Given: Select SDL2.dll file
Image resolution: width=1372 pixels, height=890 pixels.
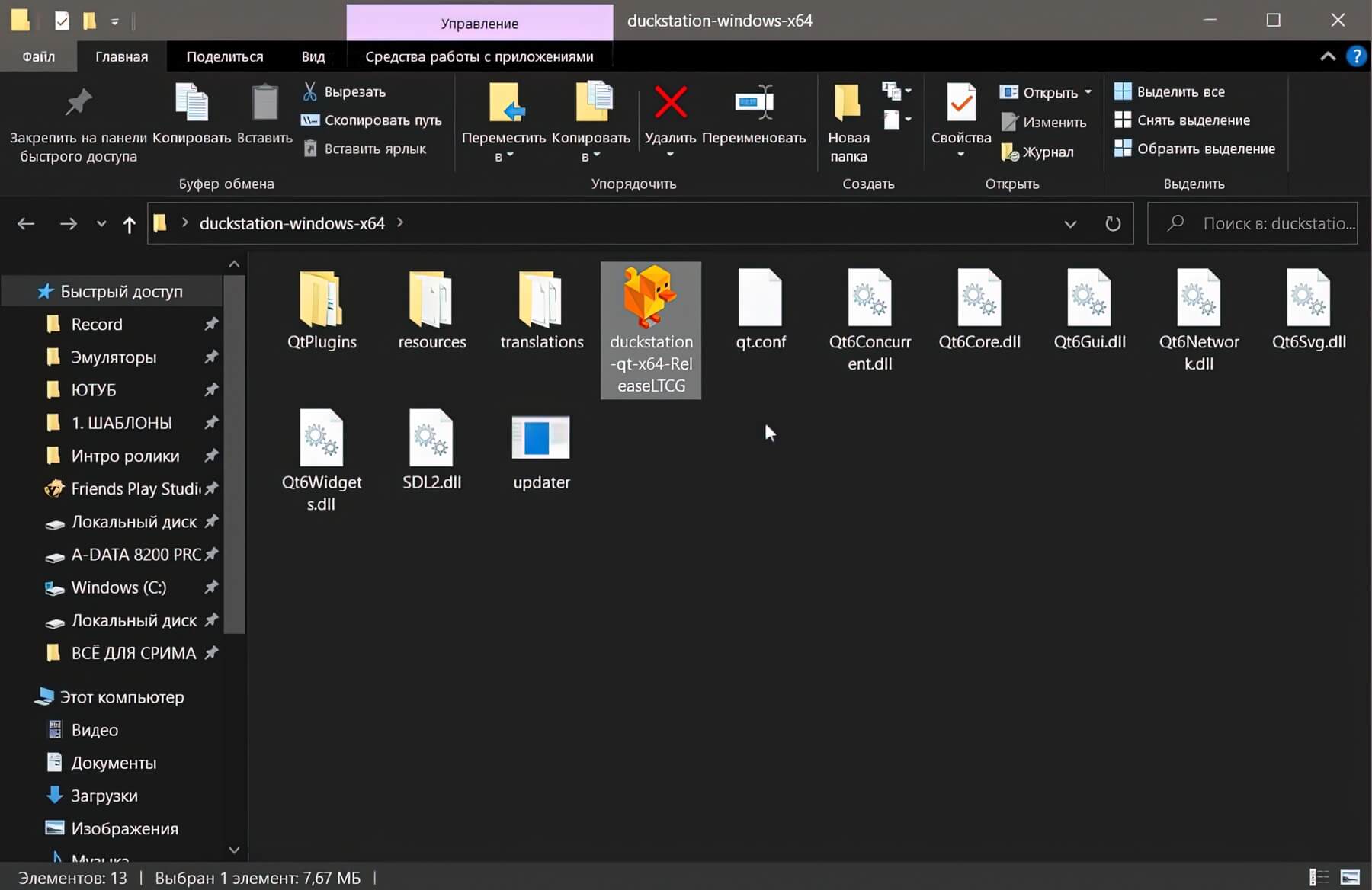Looking at the screenshot, I should click(x=431, y=450).
